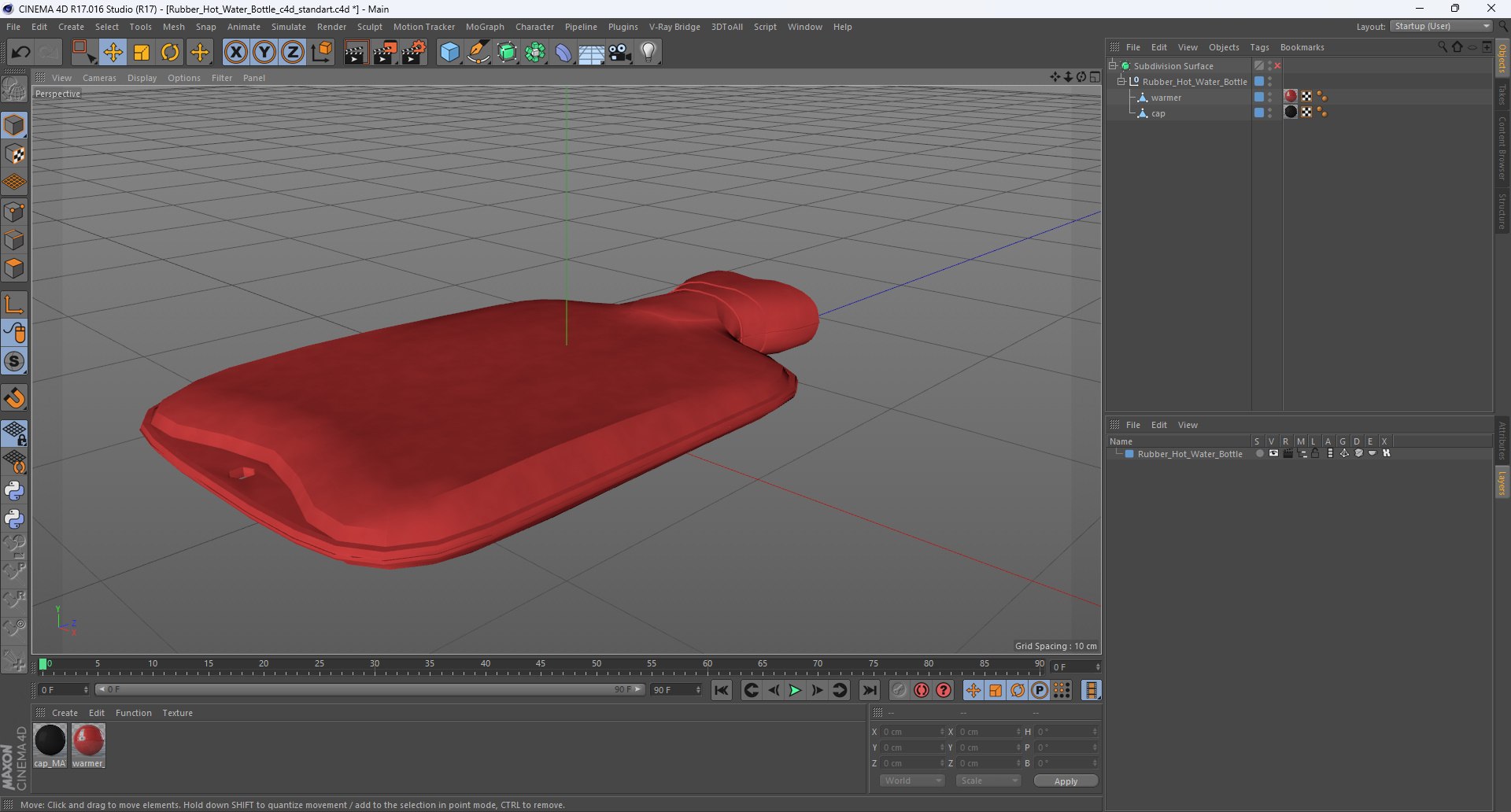Add a Subdivision Surface generator
The width and height of the screenshot is (1511, 812).
(508, 53)
